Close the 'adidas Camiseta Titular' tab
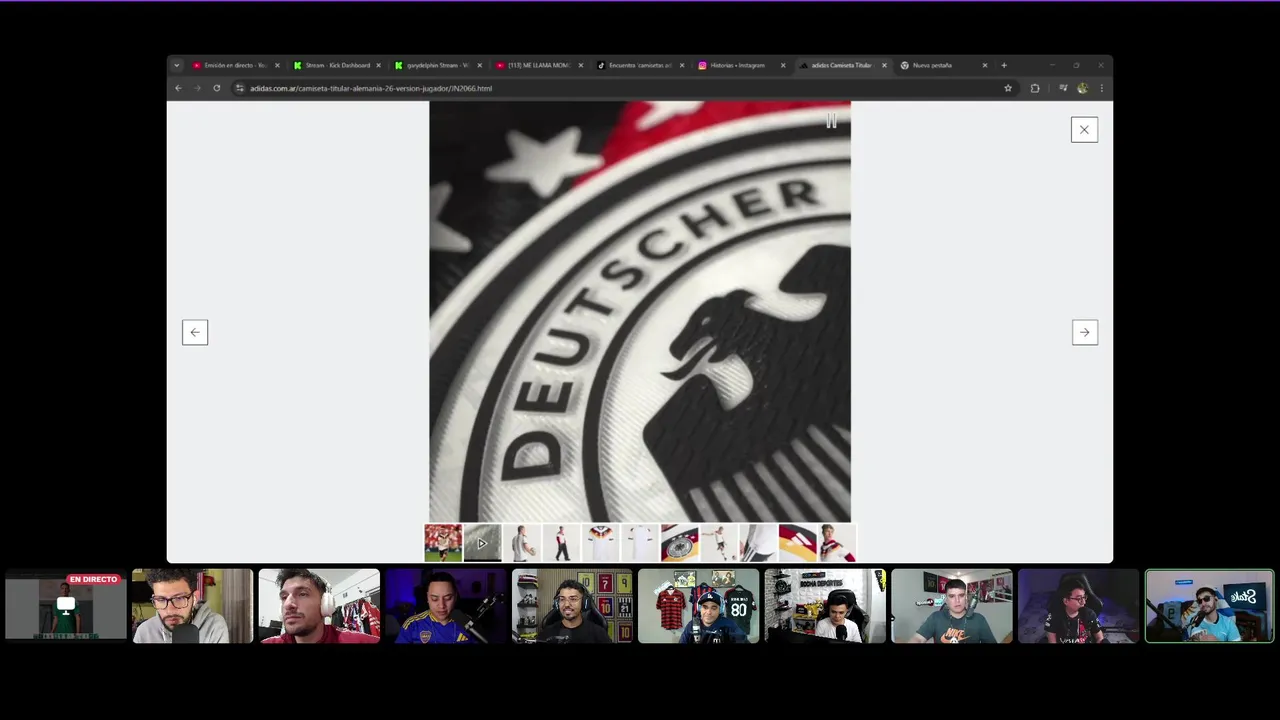Screen dimensions: 1280x720 click(x=884, y=65)
